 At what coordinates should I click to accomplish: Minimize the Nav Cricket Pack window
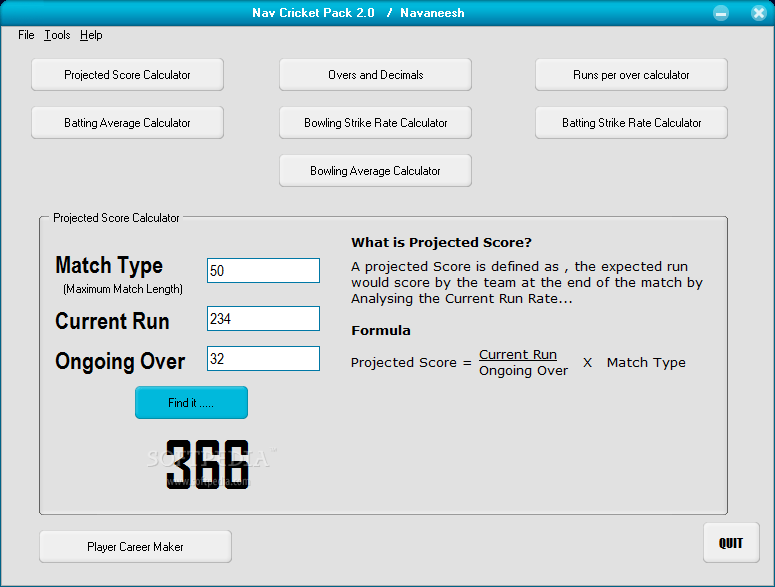(x=721, y=13)
